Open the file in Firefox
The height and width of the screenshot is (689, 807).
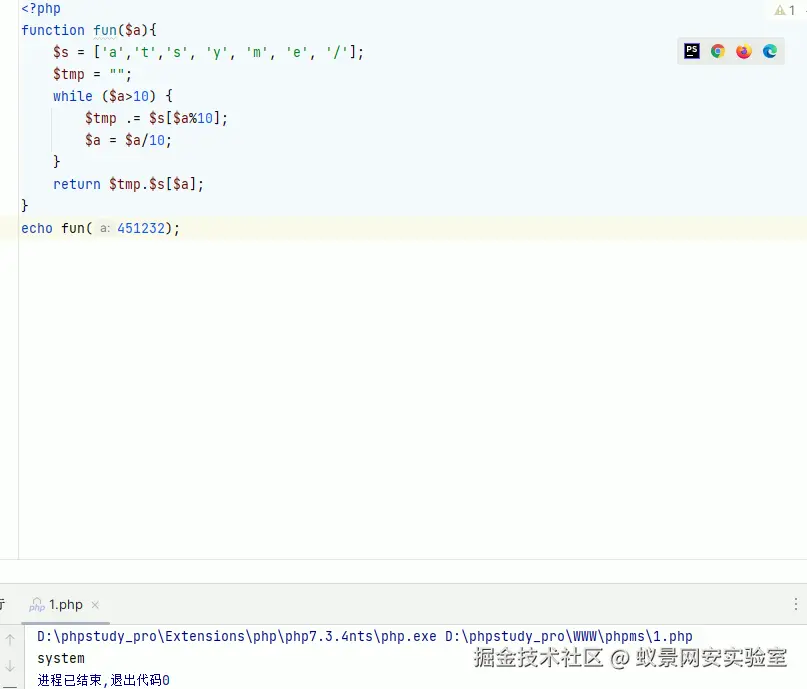(744, 51)
